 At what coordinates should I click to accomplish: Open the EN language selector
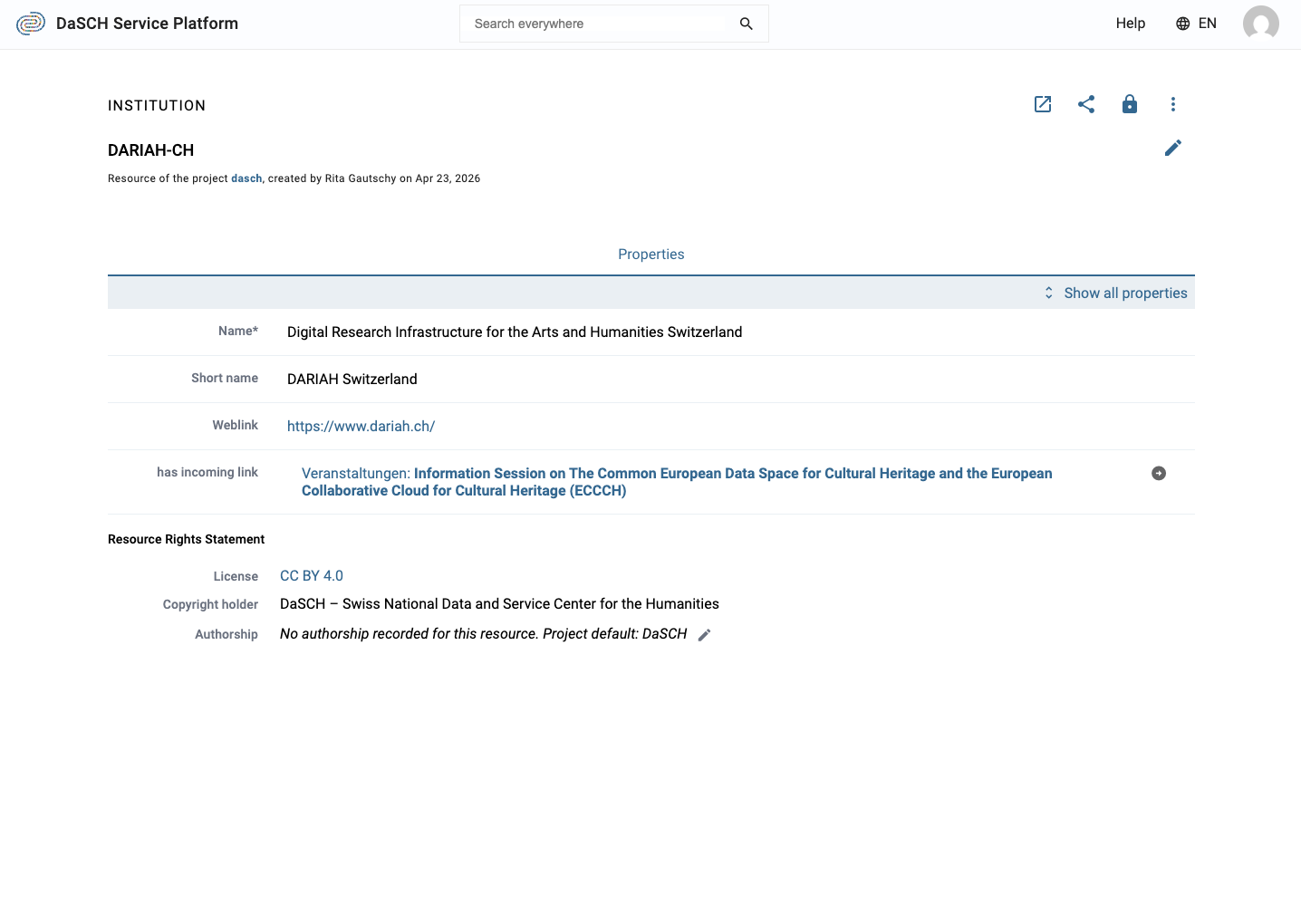point(1196,24)
